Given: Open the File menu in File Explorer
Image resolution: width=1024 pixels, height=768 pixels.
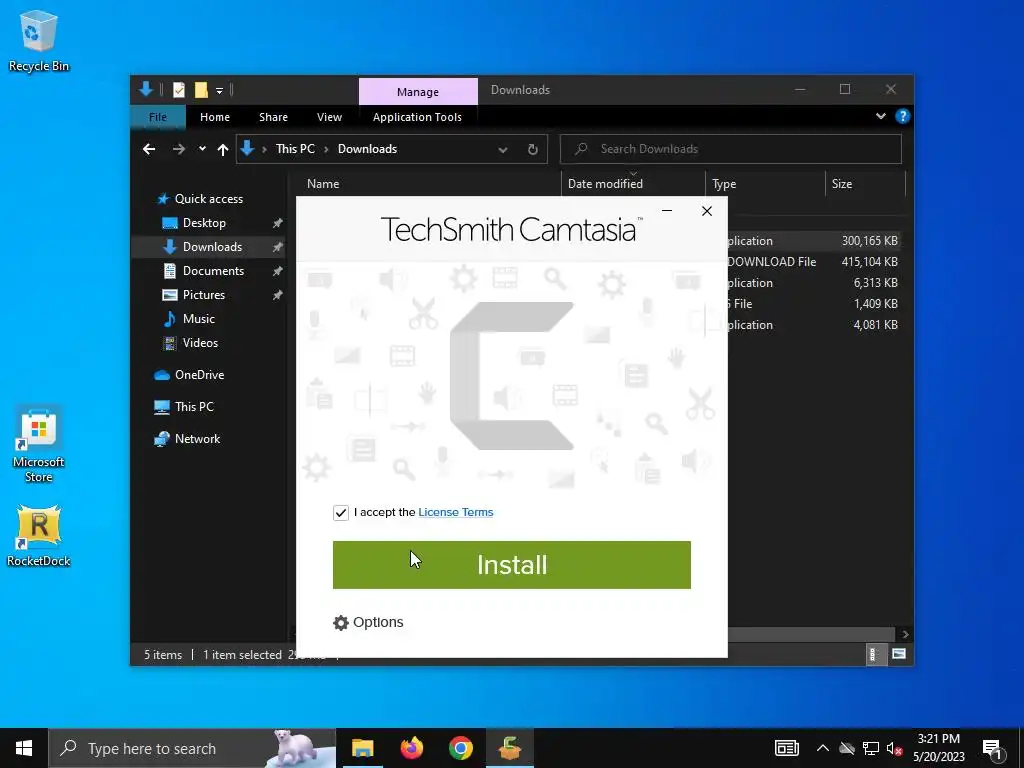Looking at the screenshot, I should tap(158, 117).
